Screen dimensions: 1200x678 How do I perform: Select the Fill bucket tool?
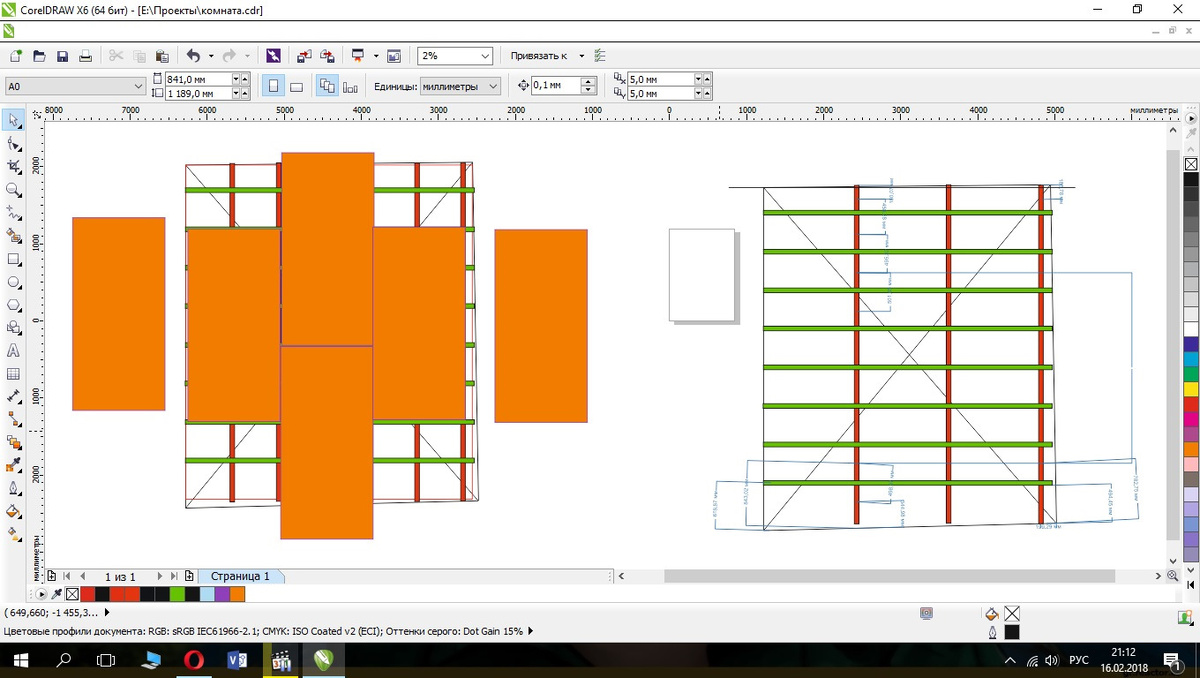point(13,511)
